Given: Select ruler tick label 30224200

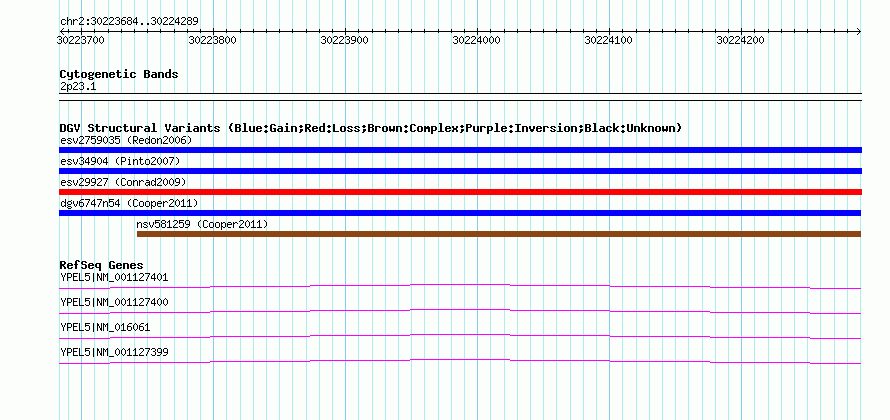Looking at the screenshot, I should pyautogui.click(x=741, y=40).
